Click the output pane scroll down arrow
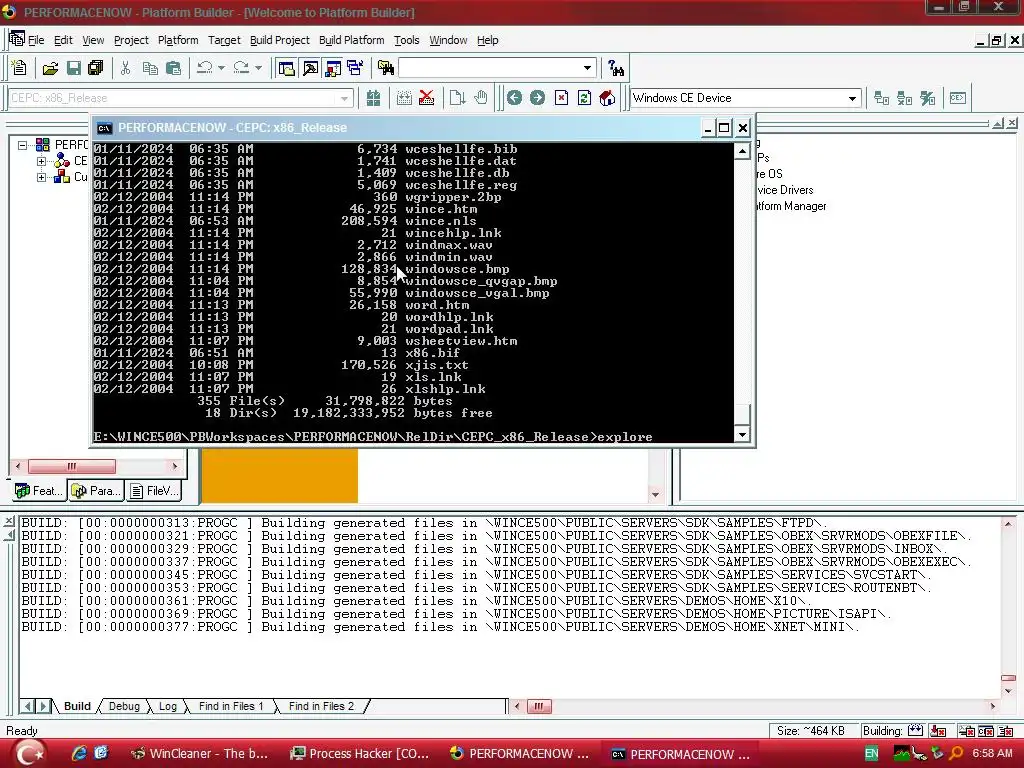Viewport: 1024px width, 768px height. [1008, 691]
